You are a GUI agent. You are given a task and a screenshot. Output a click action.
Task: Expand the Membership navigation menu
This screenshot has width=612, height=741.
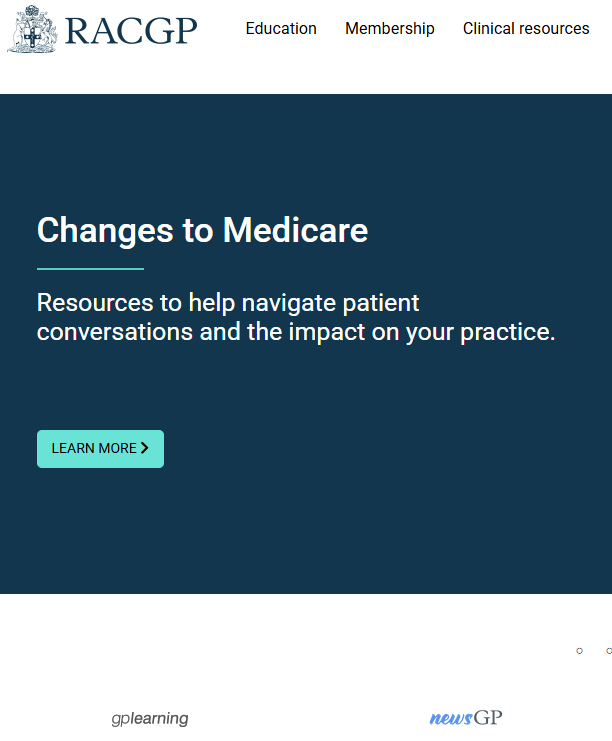[390, 29]
